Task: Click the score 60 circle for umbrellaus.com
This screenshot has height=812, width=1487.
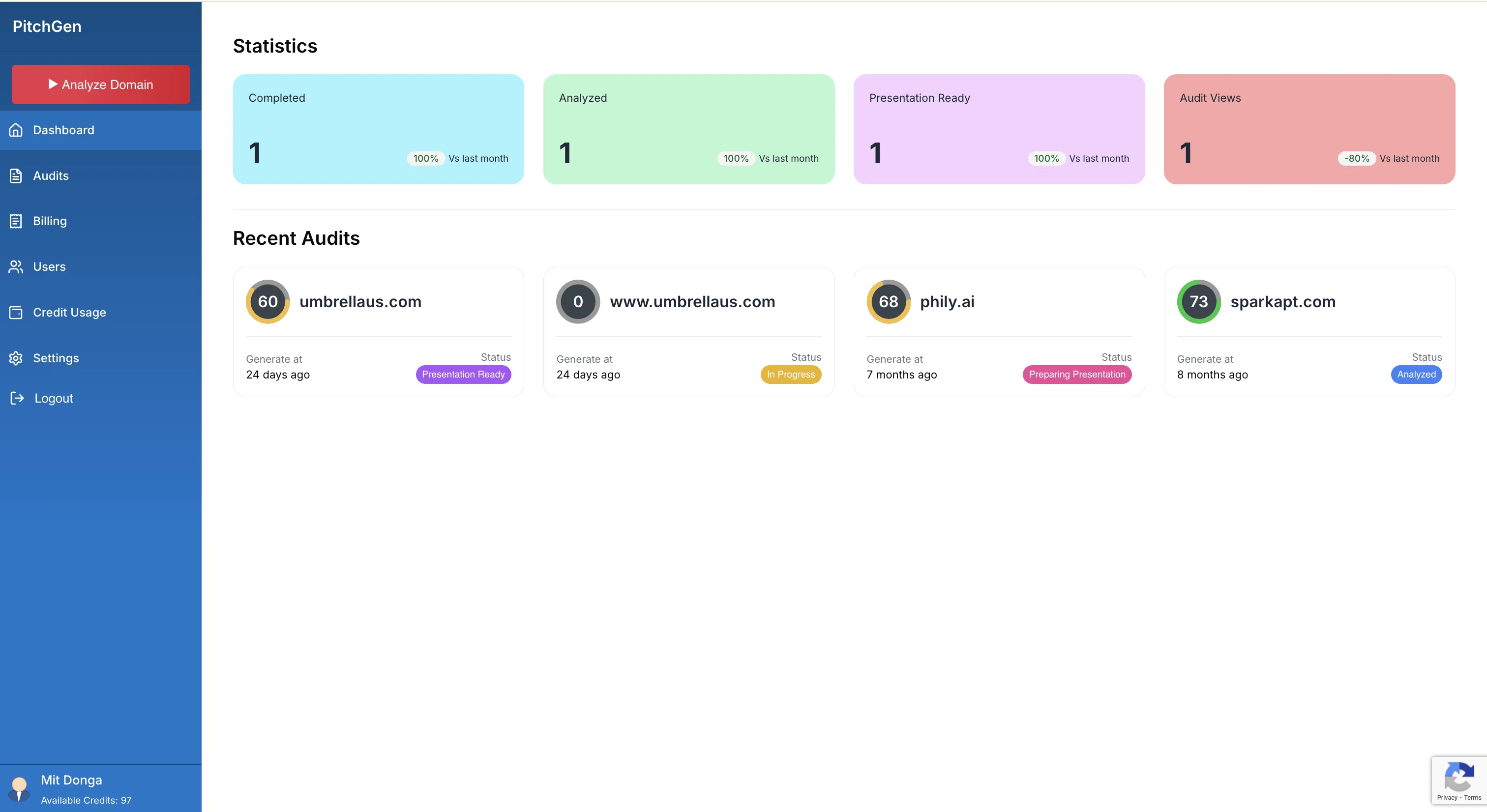Action: (x=268, y=301)
